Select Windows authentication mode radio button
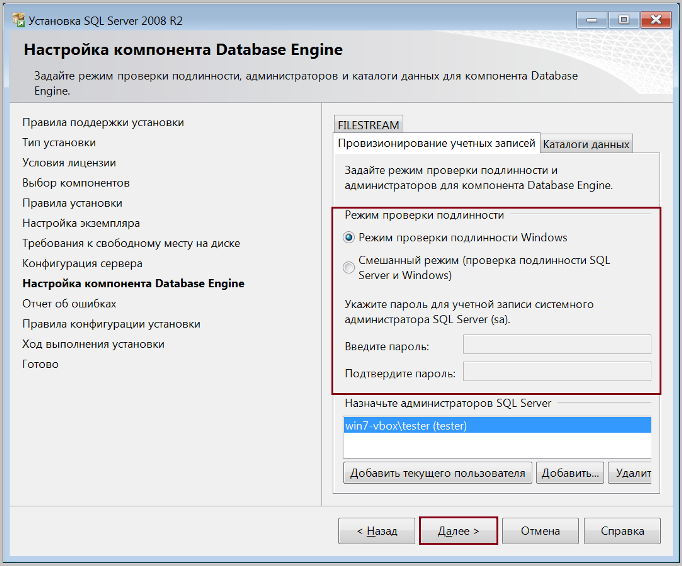This screenshot has width=682, height=566. pyautogui.click(x=349, y=238)
